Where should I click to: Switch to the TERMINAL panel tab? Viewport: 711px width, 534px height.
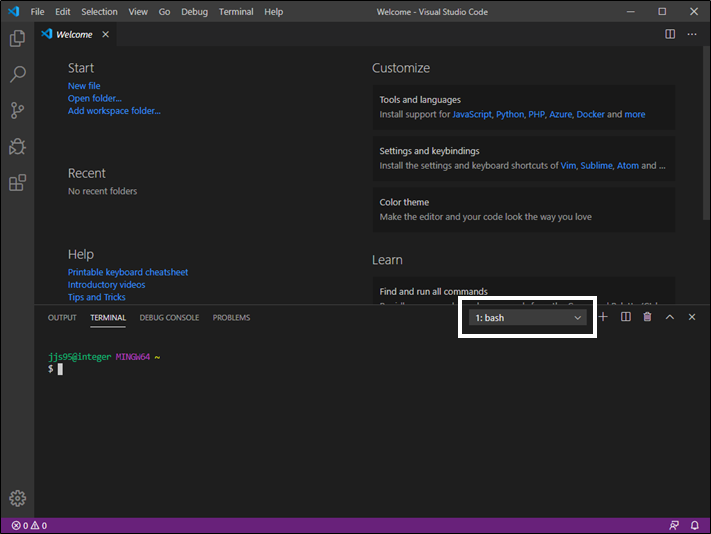108,318
